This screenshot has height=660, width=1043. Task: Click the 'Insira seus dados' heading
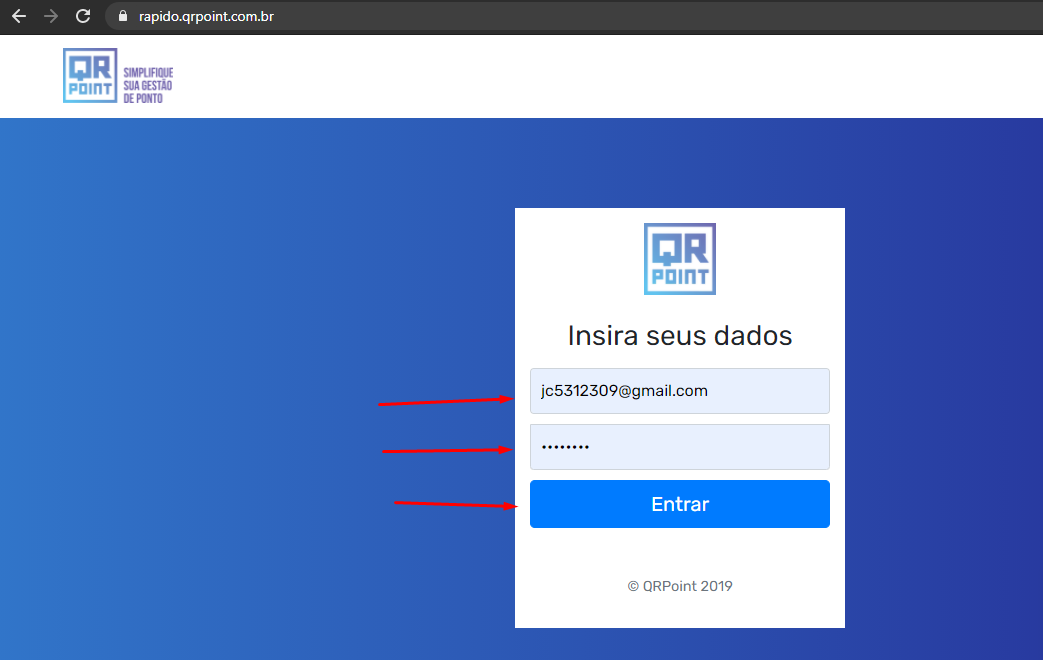point(679,335)
